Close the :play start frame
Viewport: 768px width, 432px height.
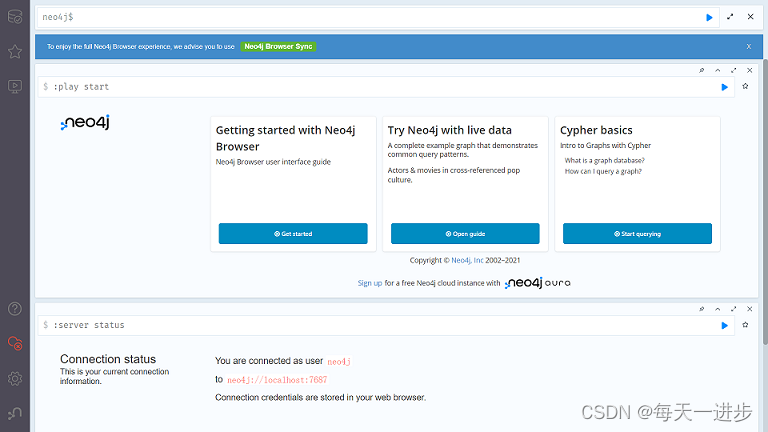pyautogui.click(x=749, y=71)
